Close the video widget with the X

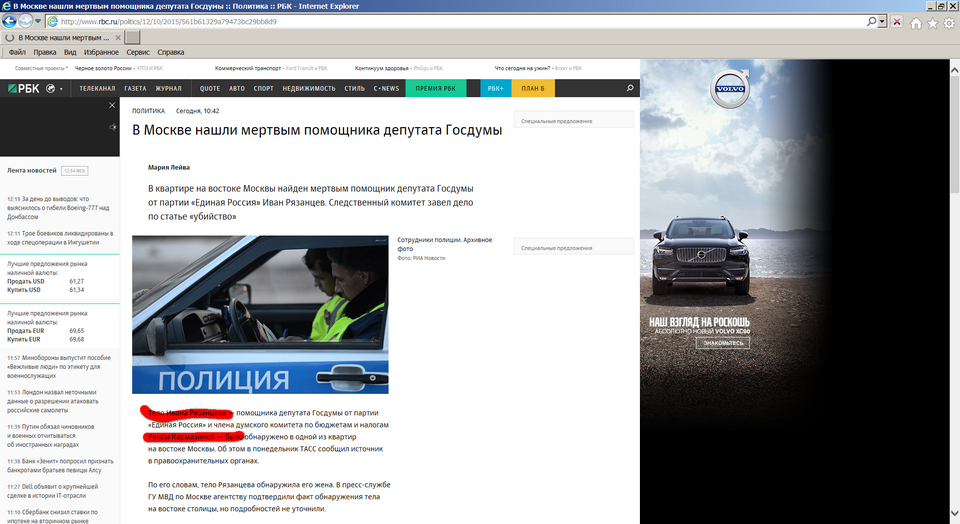(x=113, y=103)
